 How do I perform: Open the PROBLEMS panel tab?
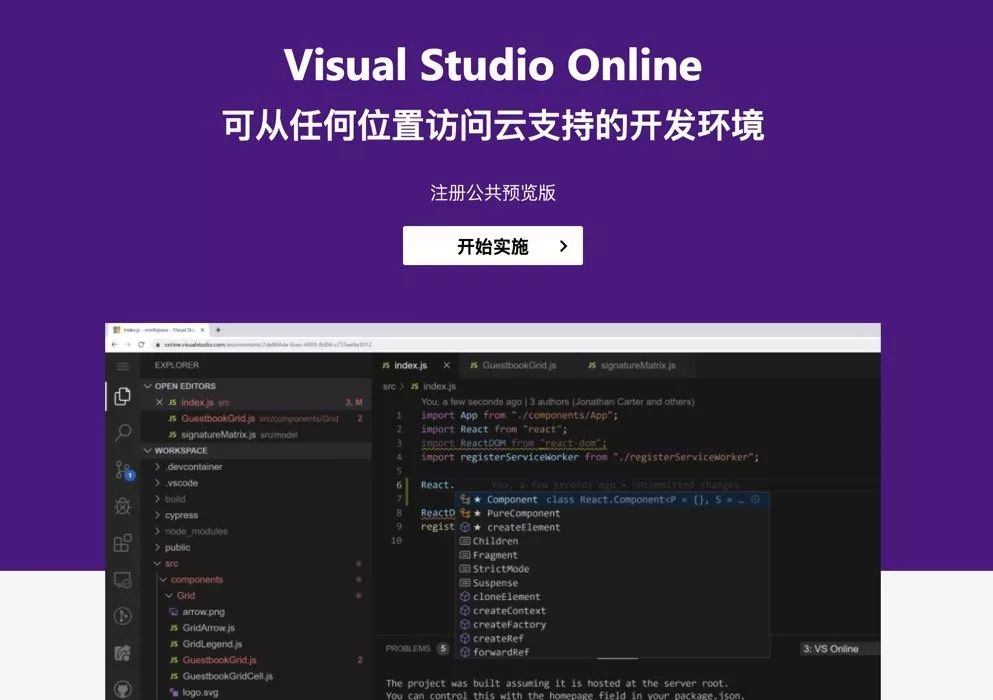click(x=408, y=649)
